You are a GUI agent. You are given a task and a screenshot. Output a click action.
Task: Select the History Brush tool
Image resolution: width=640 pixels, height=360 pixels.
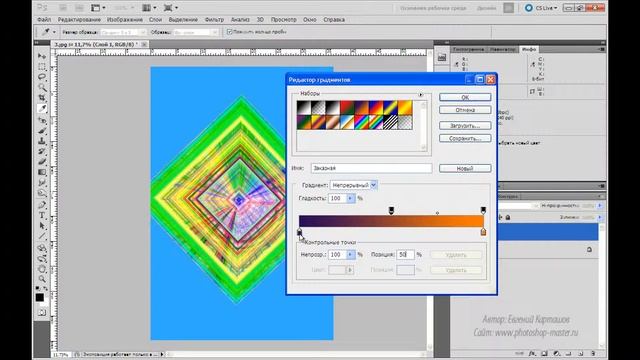(42, 152)
